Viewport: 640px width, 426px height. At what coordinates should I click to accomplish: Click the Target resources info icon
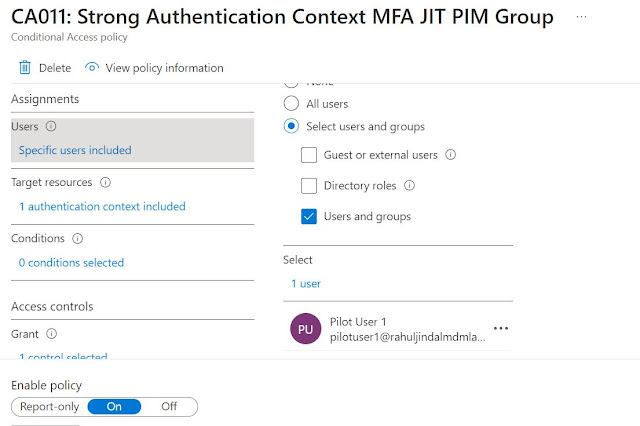point(105,183)
